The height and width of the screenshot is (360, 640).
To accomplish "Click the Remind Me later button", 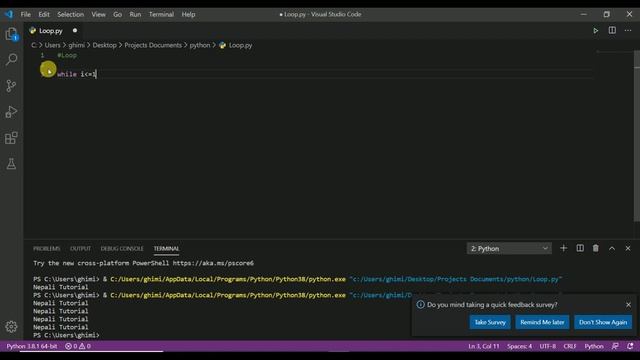I will (542, 322).
